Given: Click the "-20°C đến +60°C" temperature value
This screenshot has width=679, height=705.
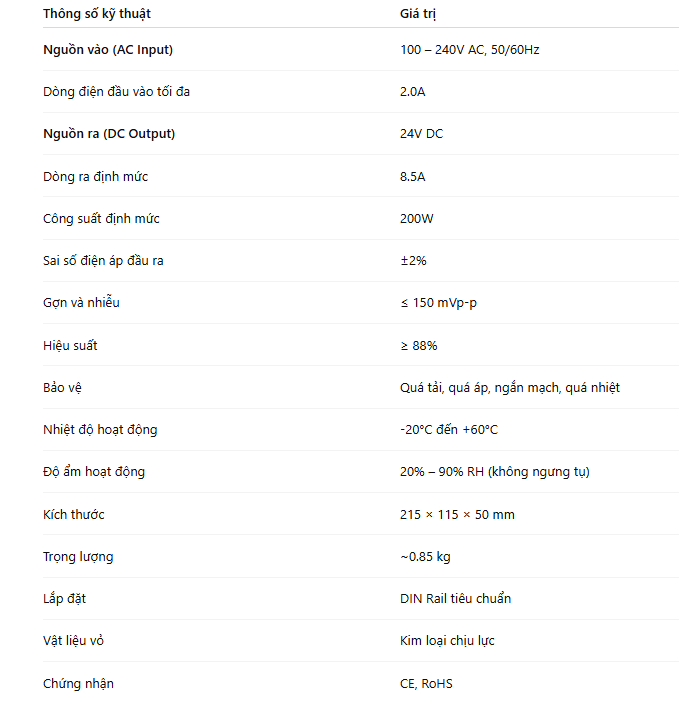Looking at the screenshot, I should tap(449, 430).
